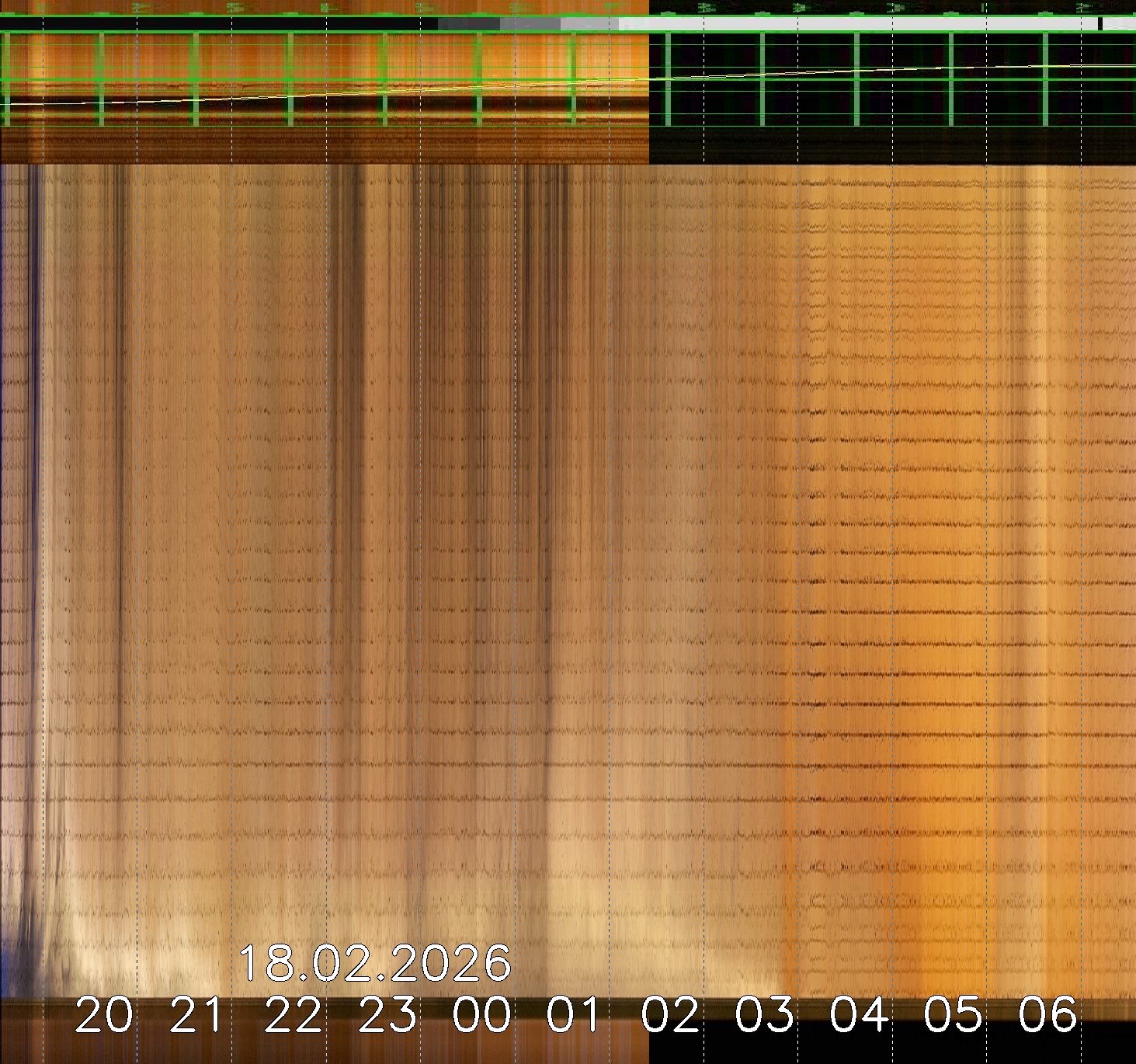This screenshot has width=1136, height=1064.
Task: Click the 00 midnight label
Action: click(481, 1015)
